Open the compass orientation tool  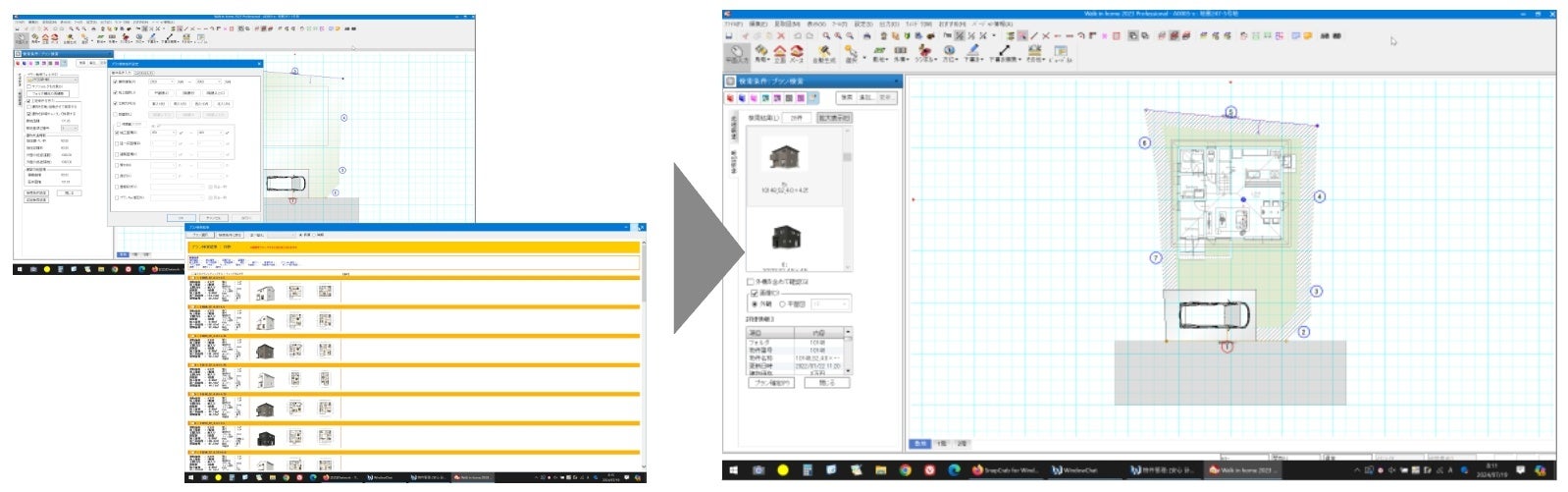click(949, 52)
